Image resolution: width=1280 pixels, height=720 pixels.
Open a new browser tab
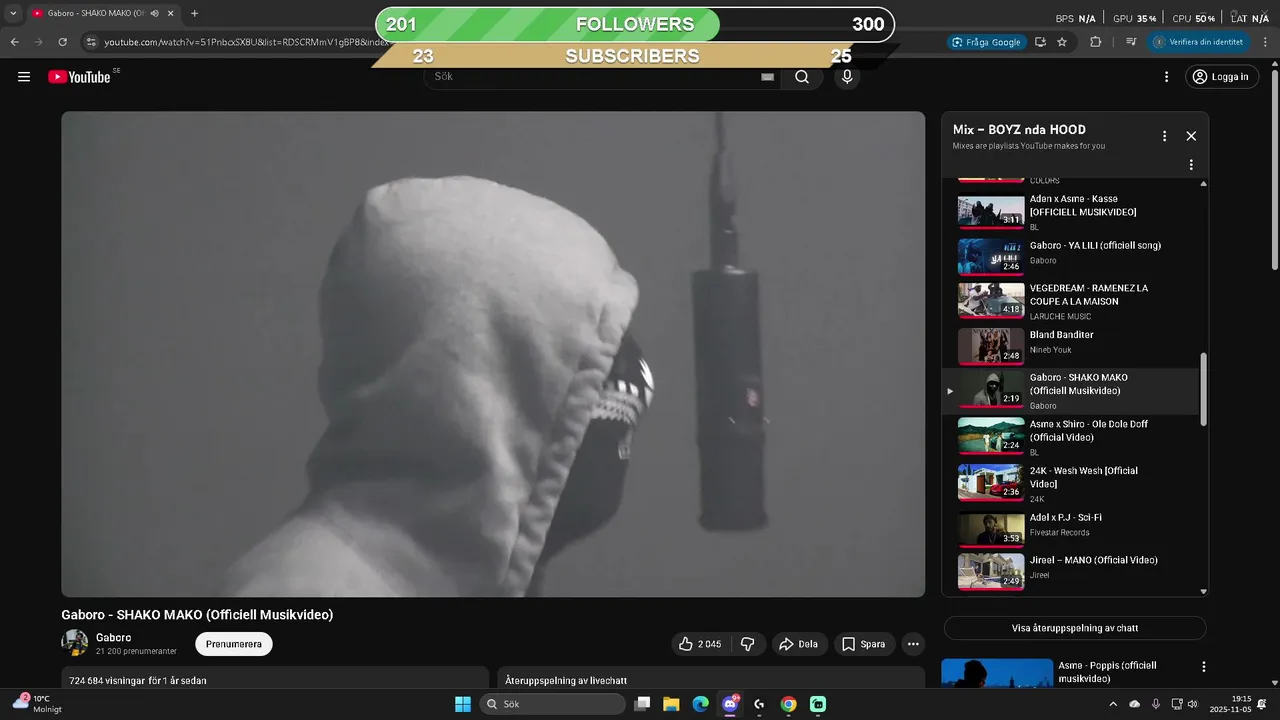[194, 14]
